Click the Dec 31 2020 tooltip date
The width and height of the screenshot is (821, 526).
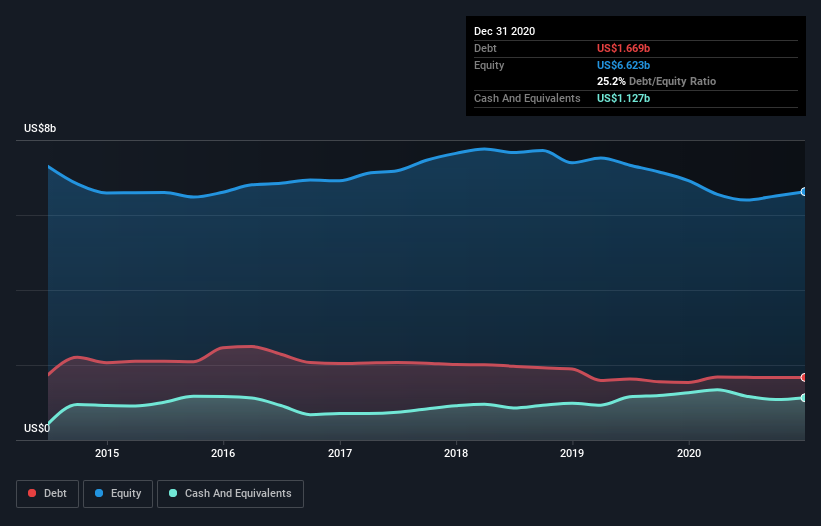point(504,31)
